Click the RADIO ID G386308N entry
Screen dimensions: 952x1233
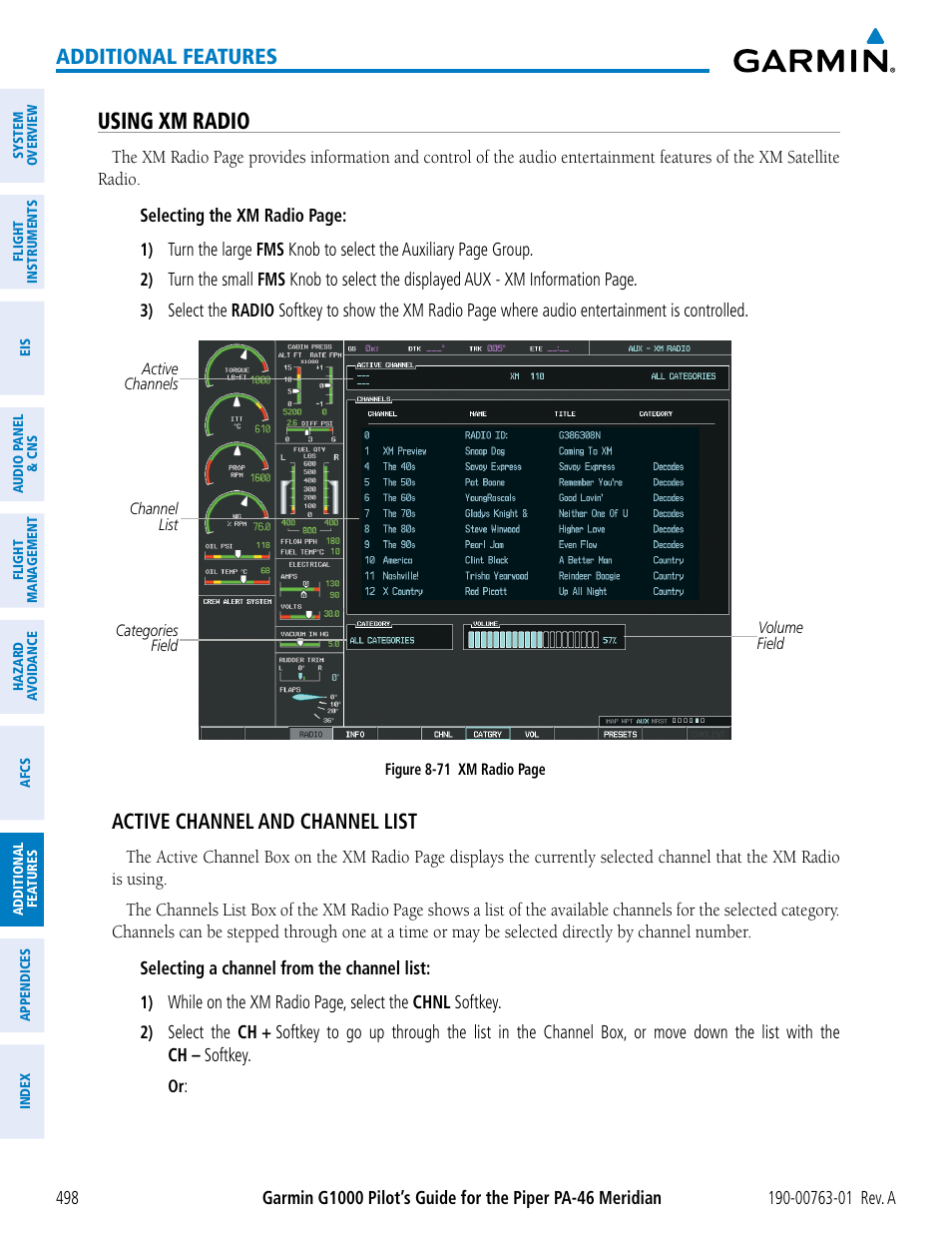click(x=533, y=435)
